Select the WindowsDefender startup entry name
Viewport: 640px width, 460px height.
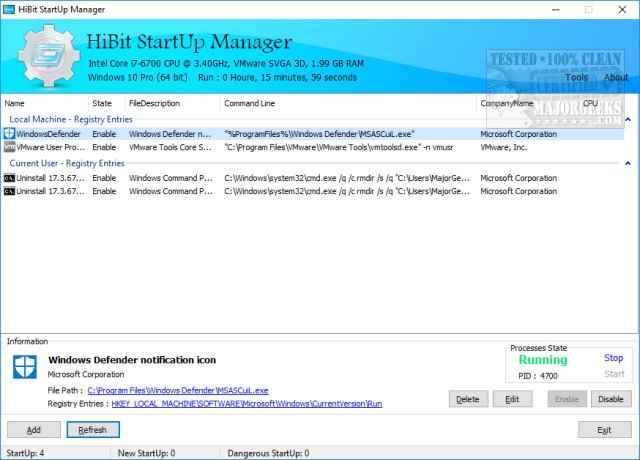[48, 134]
